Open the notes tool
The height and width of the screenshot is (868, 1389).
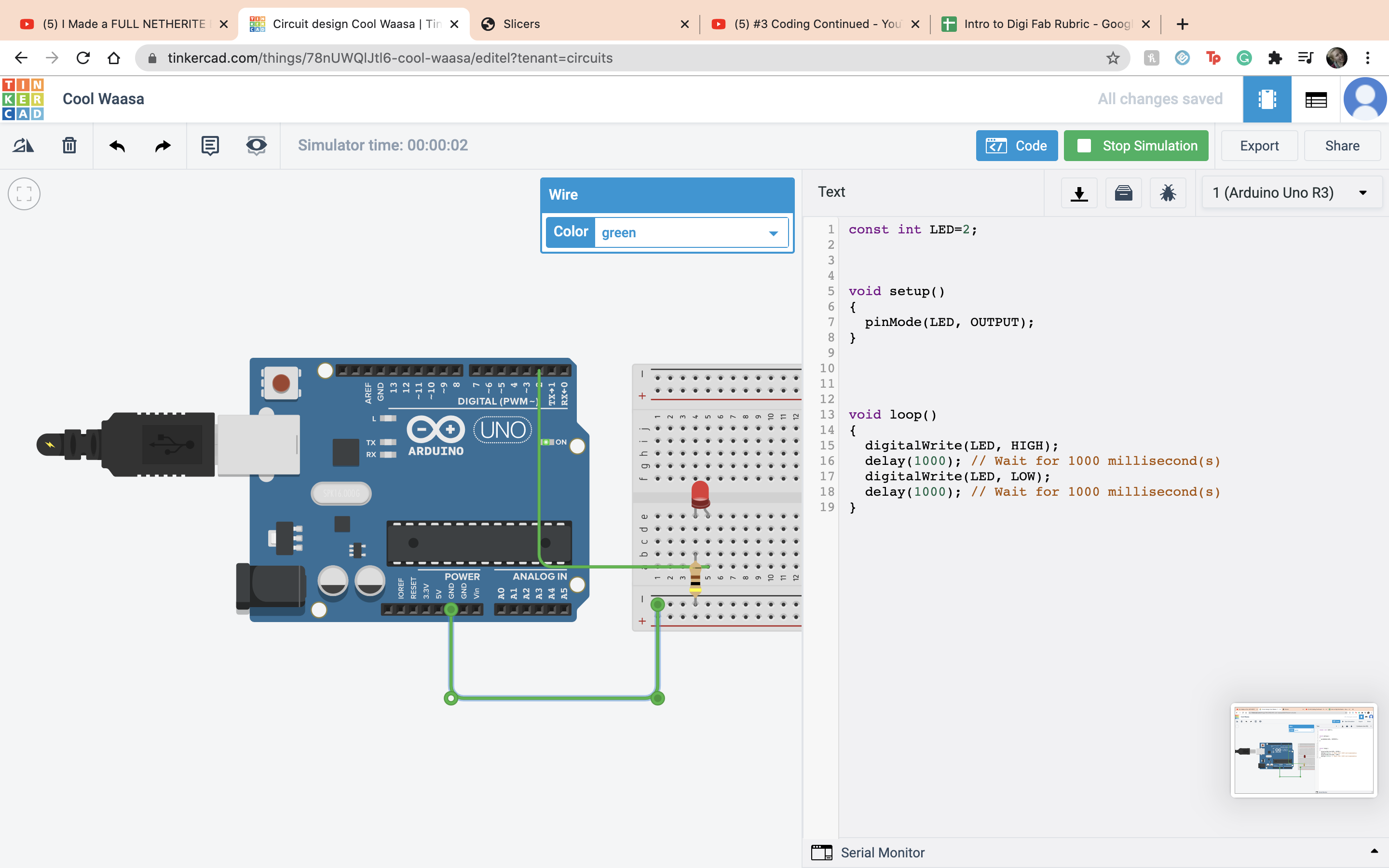coord(210,146)
